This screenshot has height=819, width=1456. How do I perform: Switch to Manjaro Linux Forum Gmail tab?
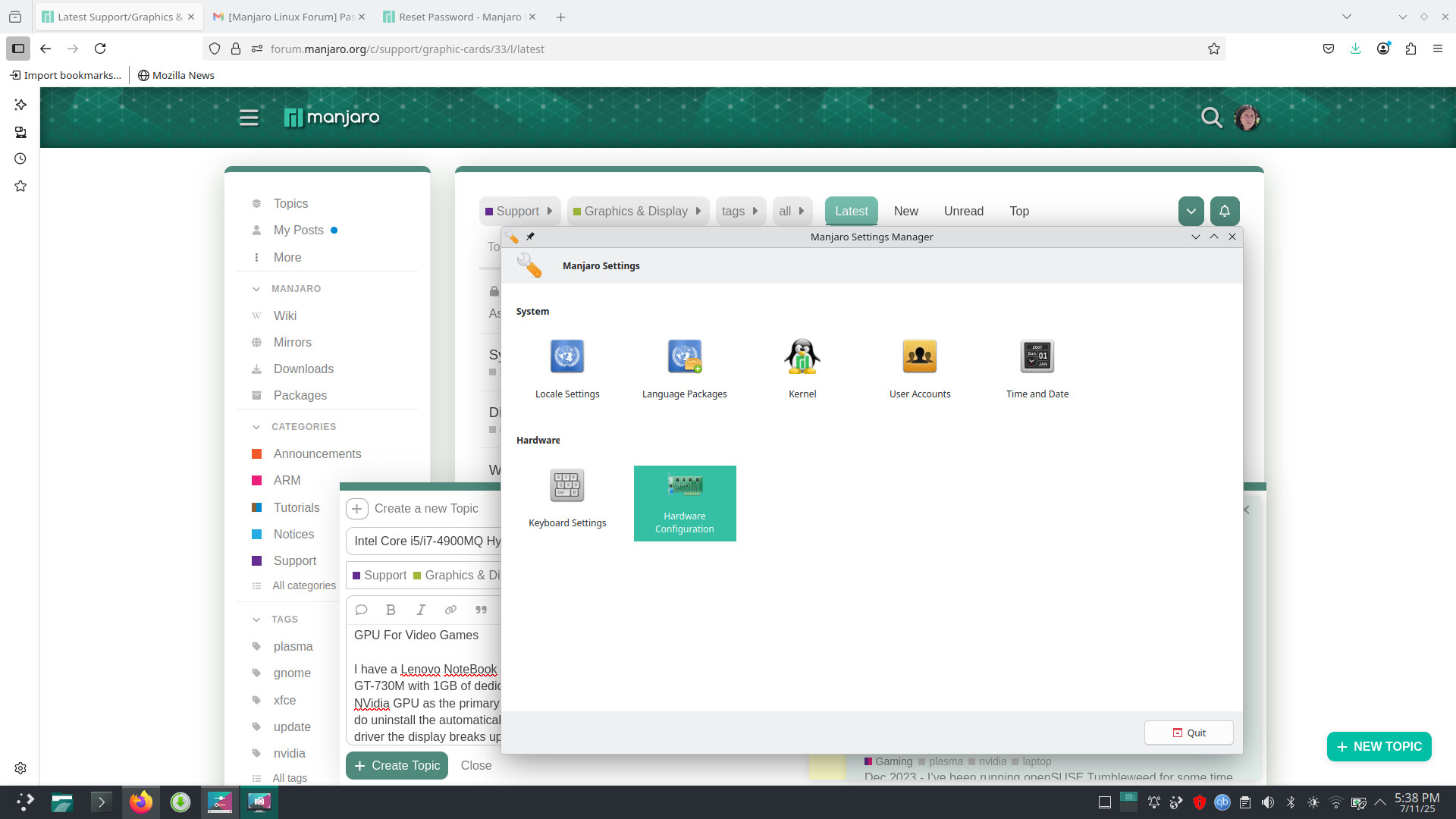(288, 17)
